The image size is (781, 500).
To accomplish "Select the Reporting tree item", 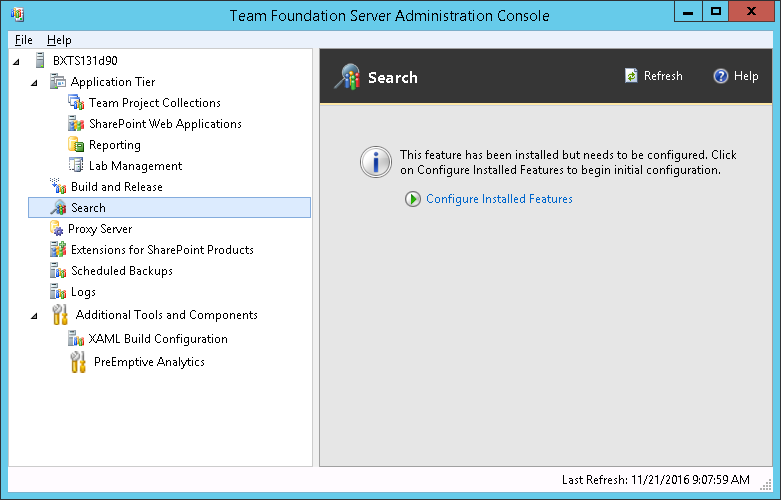I will (115, 145).
